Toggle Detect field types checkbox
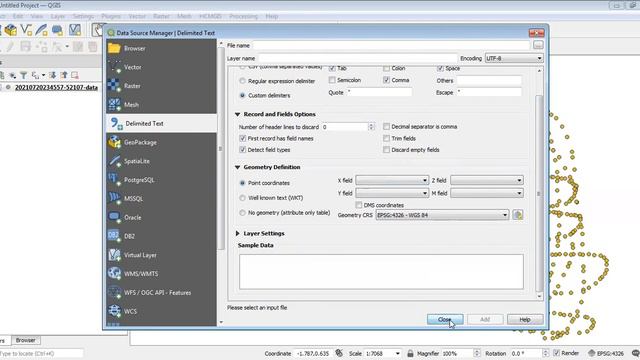 pyautogui.click(x=242, y=150)
